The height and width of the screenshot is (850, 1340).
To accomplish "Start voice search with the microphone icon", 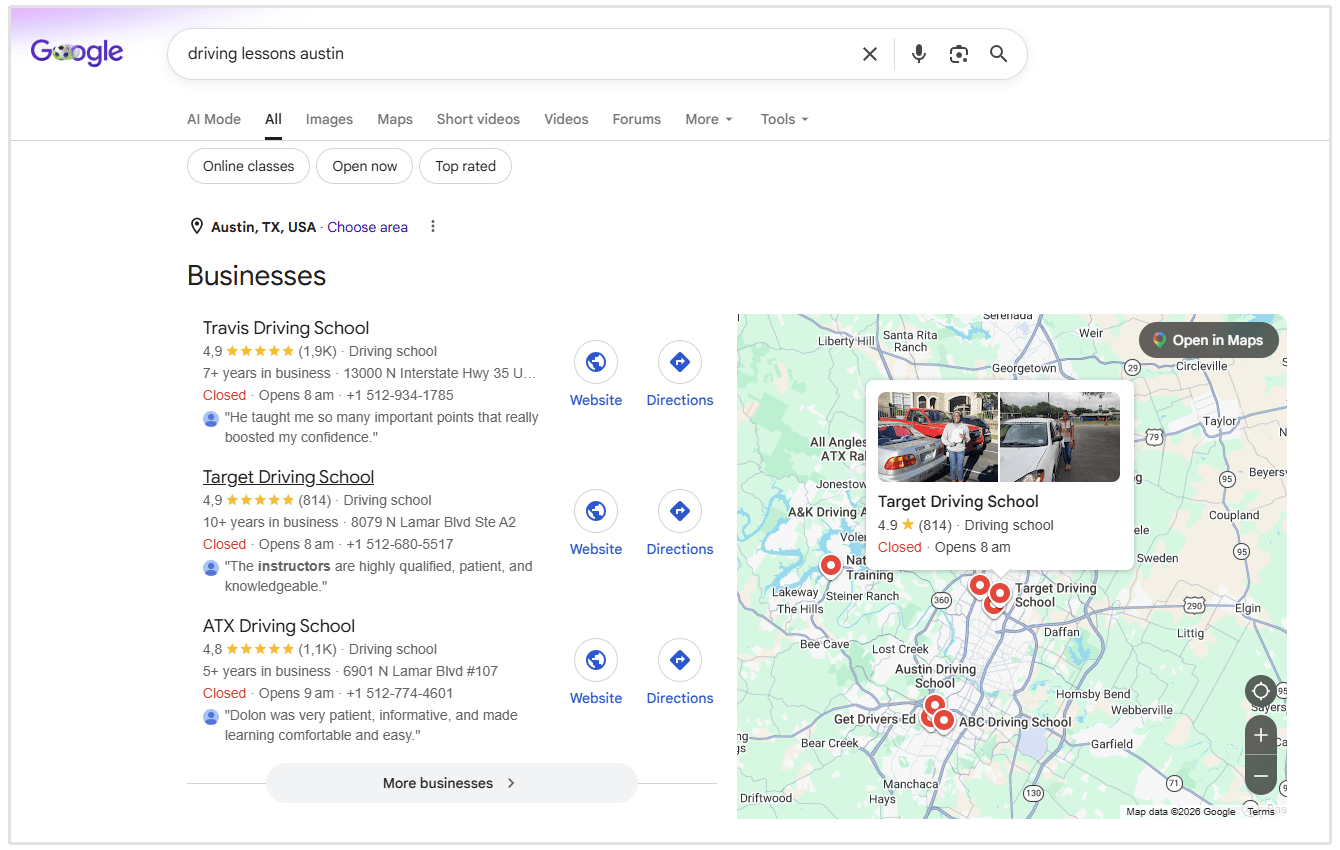I will pos(919,54).
